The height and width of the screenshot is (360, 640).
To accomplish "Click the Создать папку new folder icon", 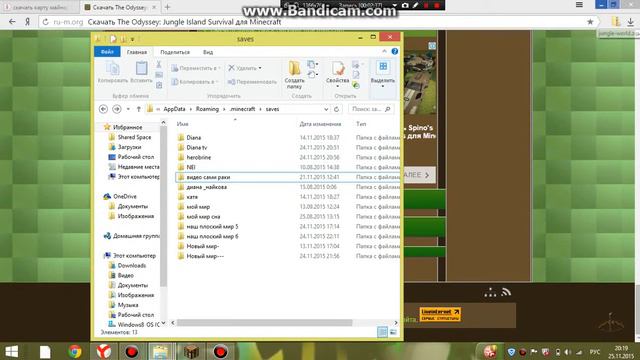I will [x=294, y=74].
